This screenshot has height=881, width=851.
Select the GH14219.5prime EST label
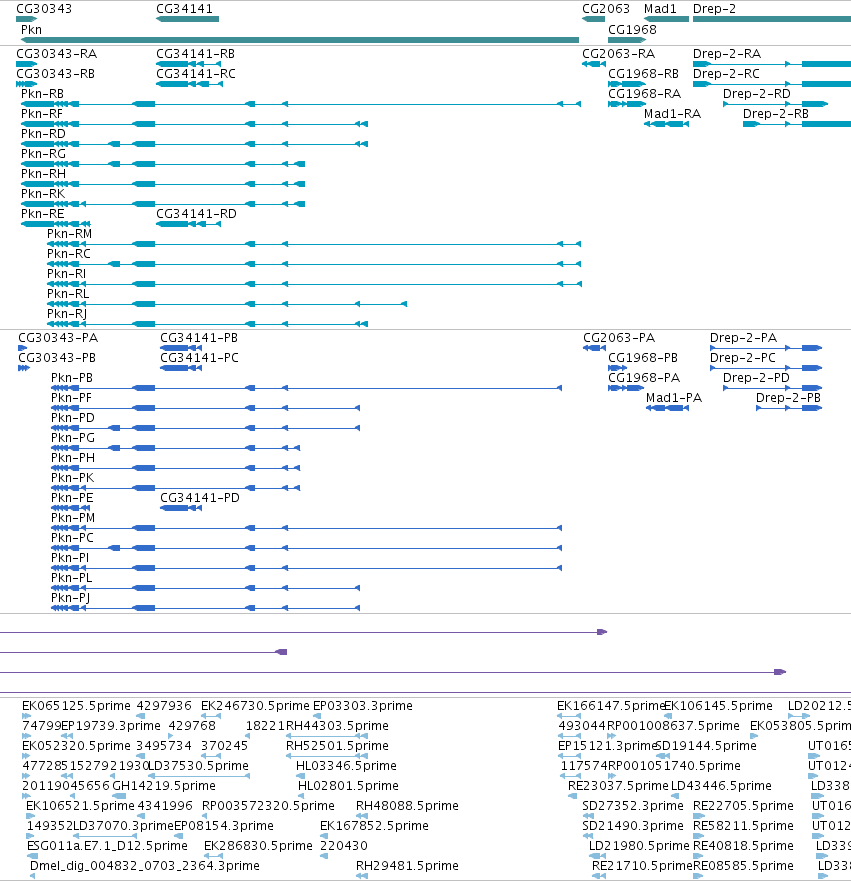pyautogui.click(x=163, y=785)
